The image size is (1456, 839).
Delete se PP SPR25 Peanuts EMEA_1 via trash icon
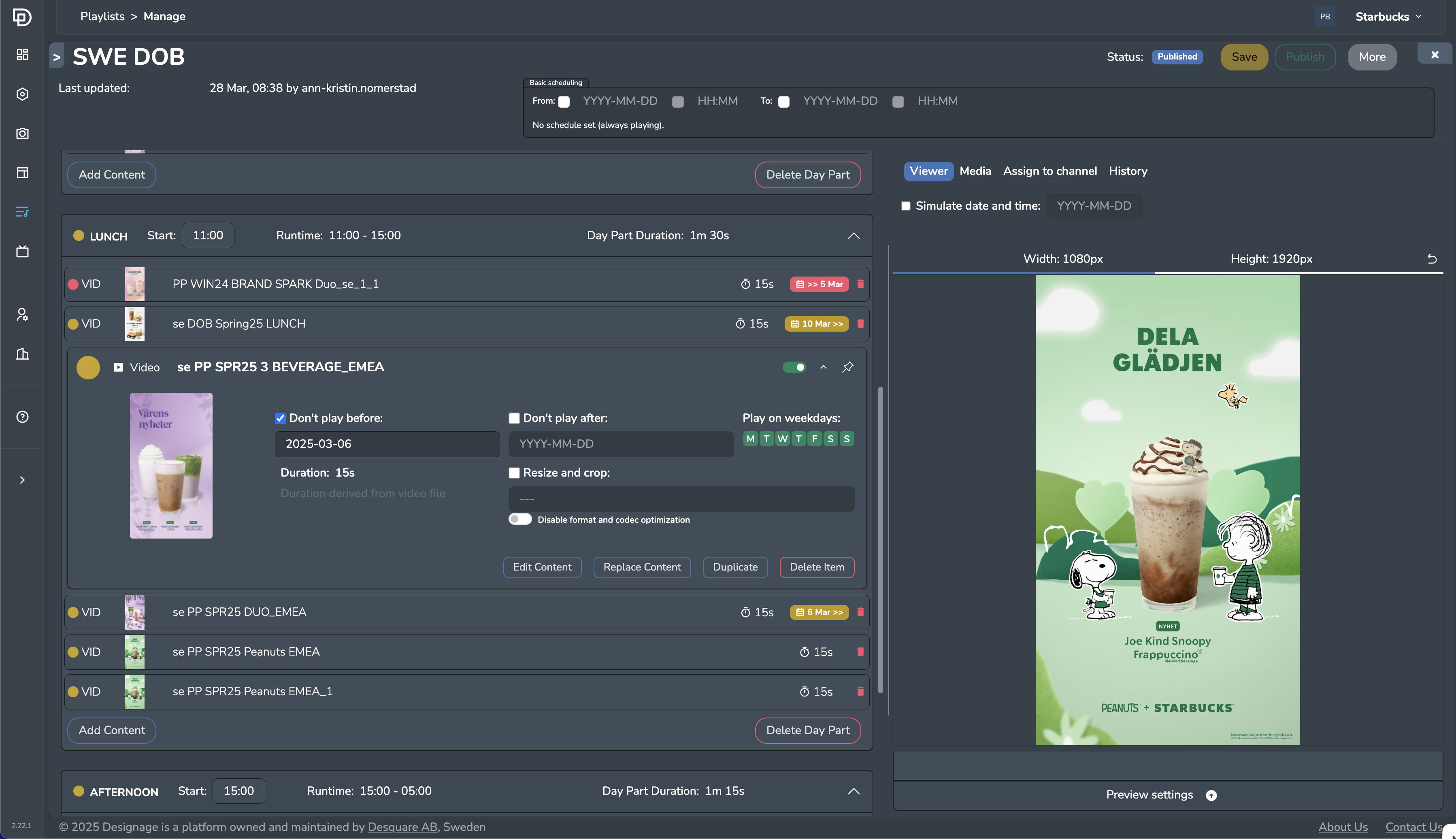pos(860,692)
